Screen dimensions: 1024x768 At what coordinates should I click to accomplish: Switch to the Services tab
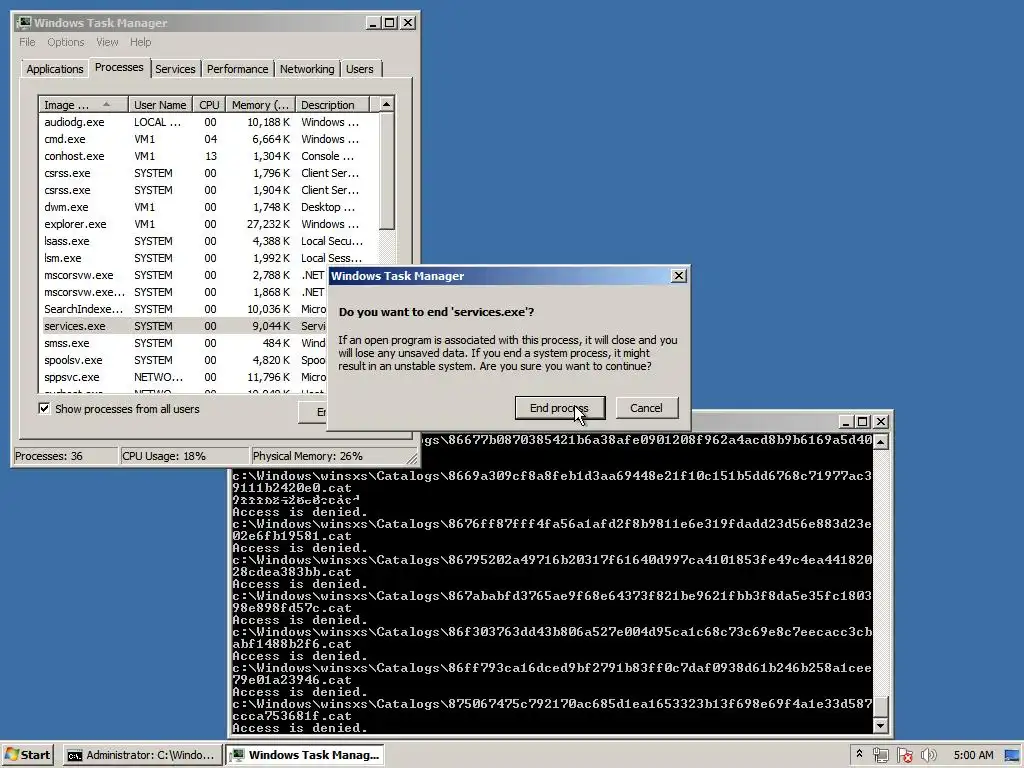click(175, 69)
